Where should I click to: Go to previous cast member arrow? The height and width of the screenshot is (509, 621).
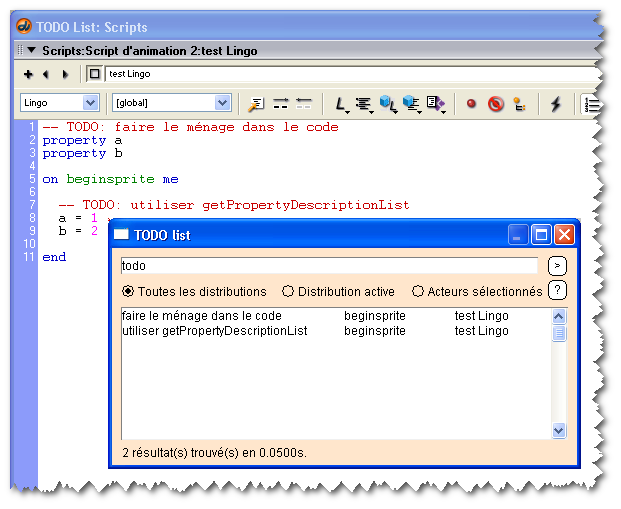(46, 74)
